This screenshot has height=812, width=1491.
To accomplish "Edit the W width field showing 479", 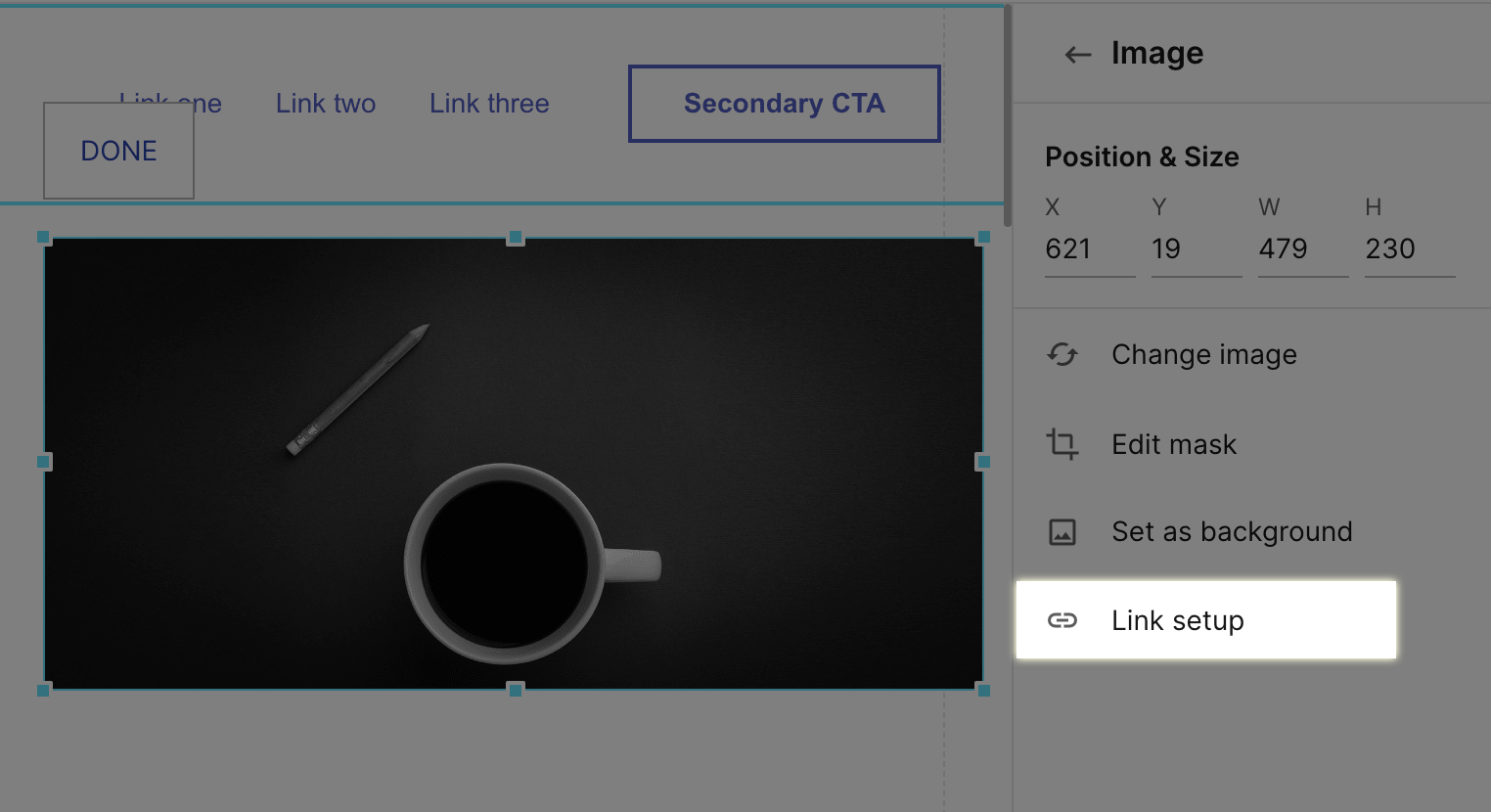I will [1303, 249].
